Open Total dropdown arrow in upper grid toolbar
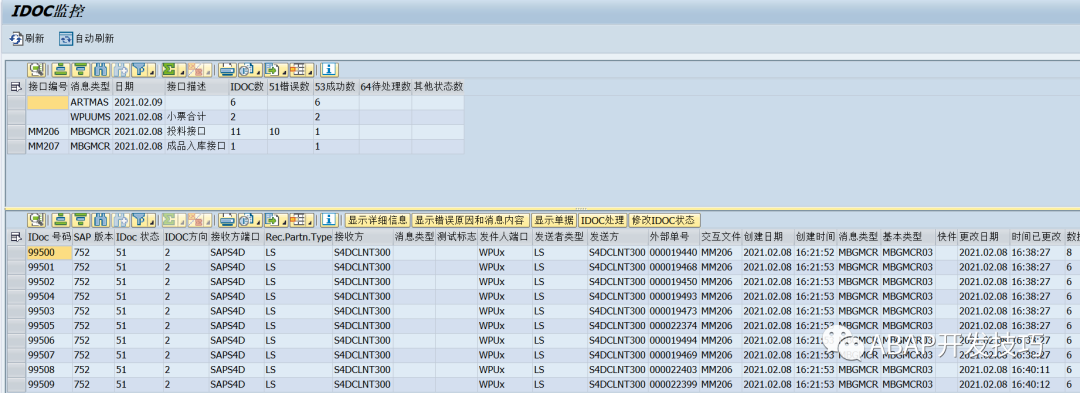 (x=183, y=70)
